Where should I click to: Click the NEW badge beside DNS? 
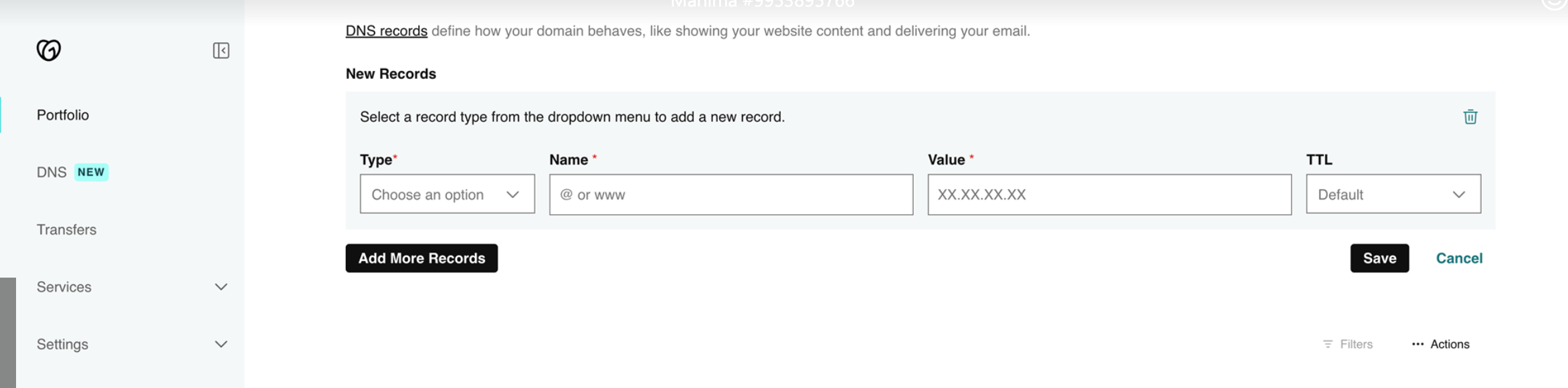pos(91,172)
